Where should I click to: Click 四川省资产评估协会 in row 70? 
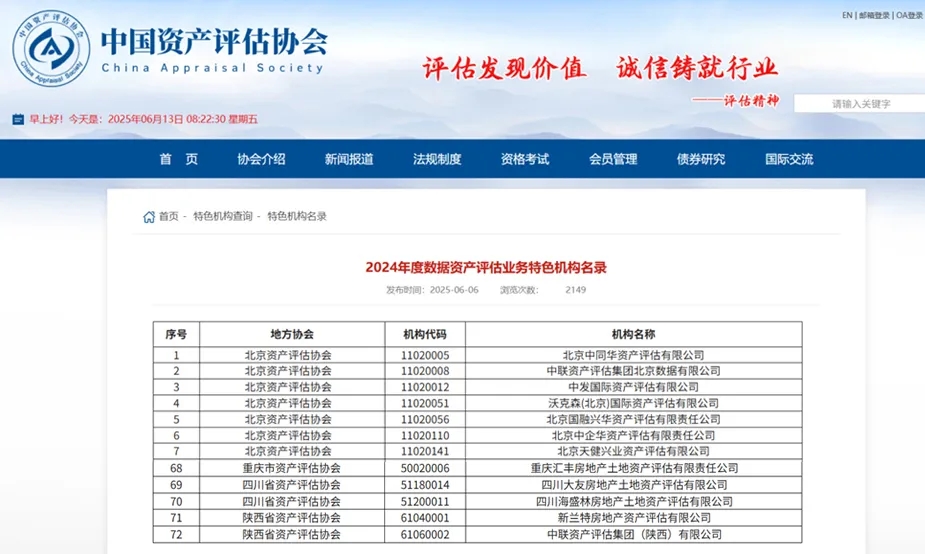click(x=291, y=501)
